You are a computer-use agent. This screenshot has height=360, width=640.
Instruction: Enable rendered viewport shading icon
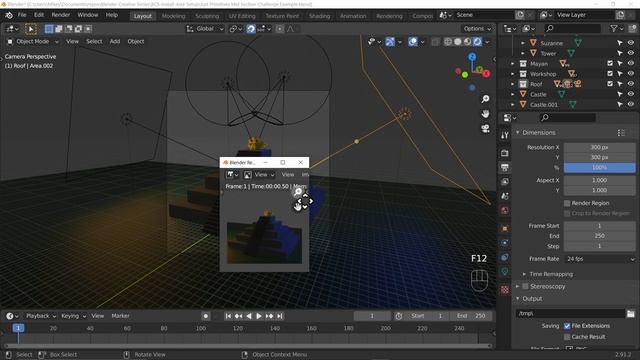(x=477, y=42)
